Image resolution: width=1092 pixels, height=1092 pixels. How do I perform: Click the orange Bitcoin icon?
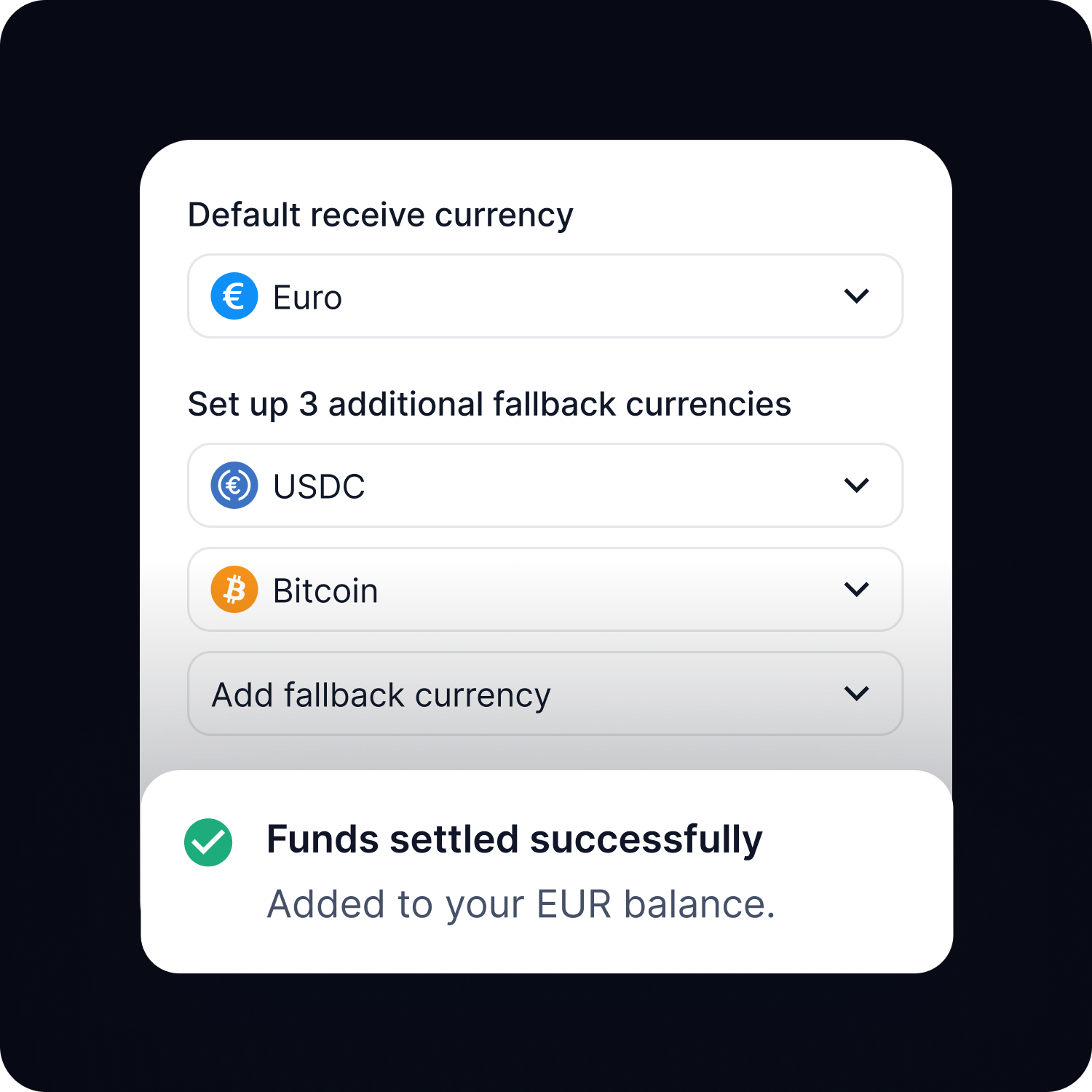(234, 590)
